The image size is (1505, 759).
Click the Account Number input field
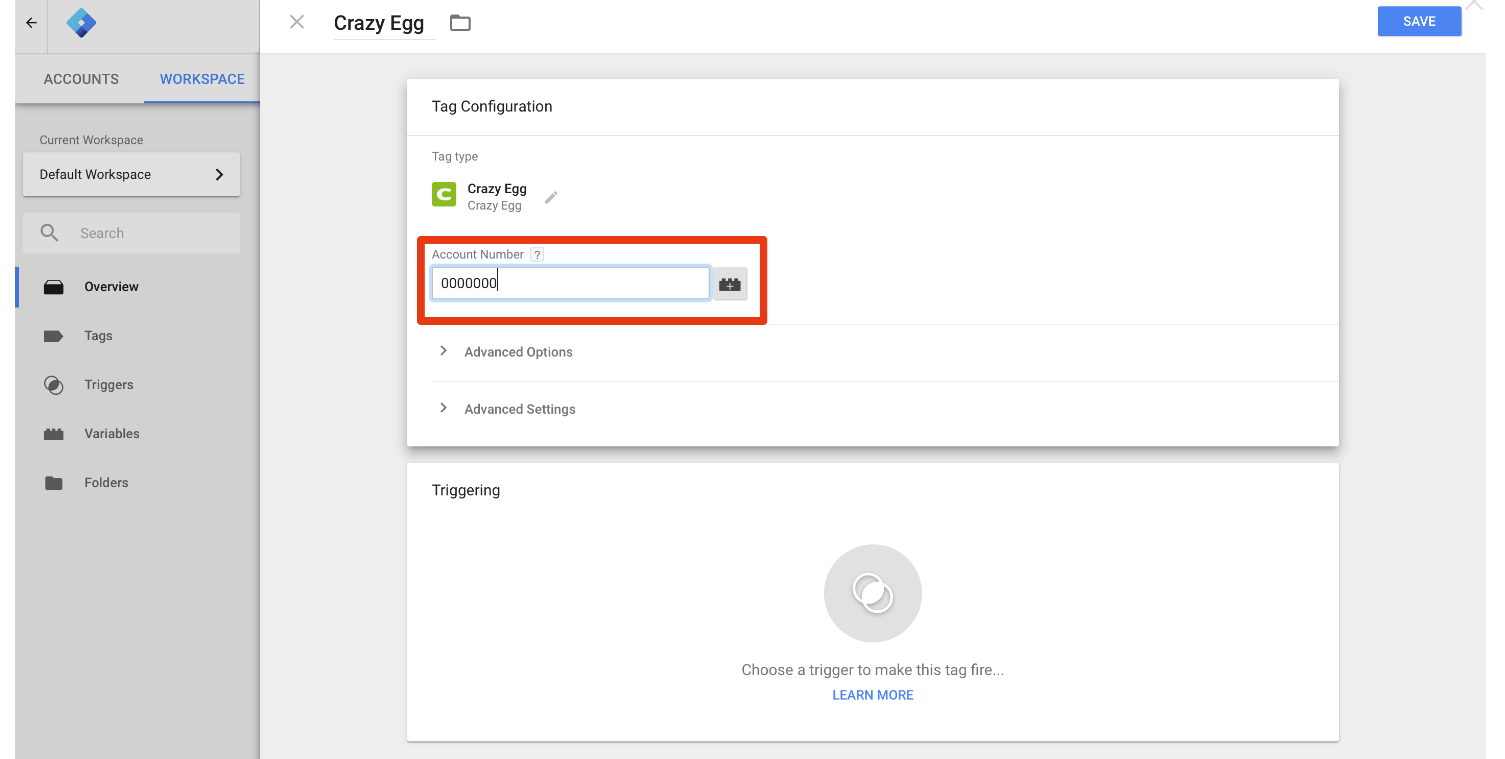[571, 283]
